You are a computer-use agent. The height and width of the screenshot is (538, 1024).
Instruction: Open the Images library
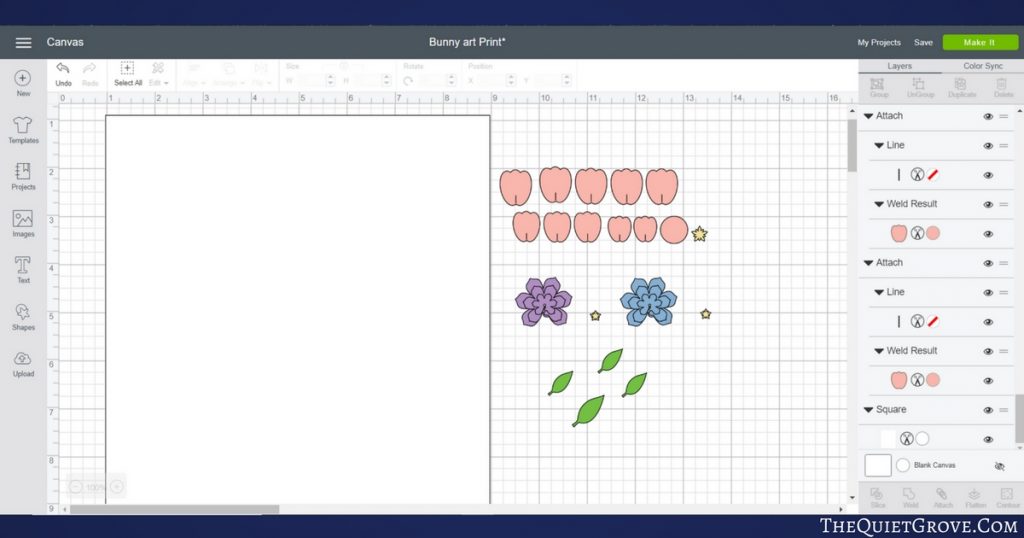[x=23, y=223]
